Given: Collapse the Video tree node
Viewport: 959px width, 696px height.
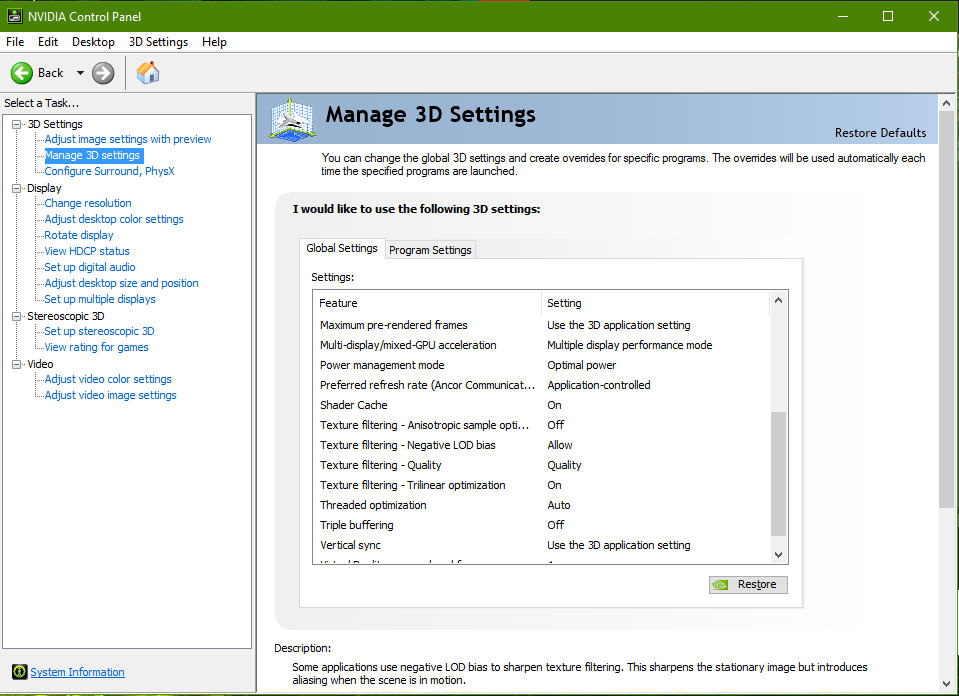Looking at the screenshot, I should [16, 364].
